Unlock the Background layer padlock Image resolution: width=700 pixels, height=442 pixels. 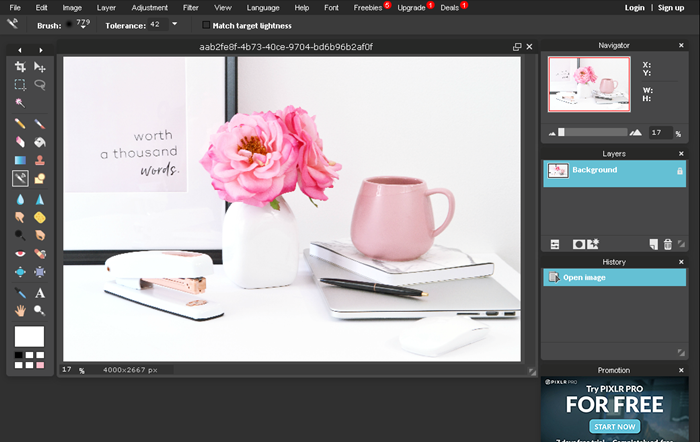[x=679, y=171]
